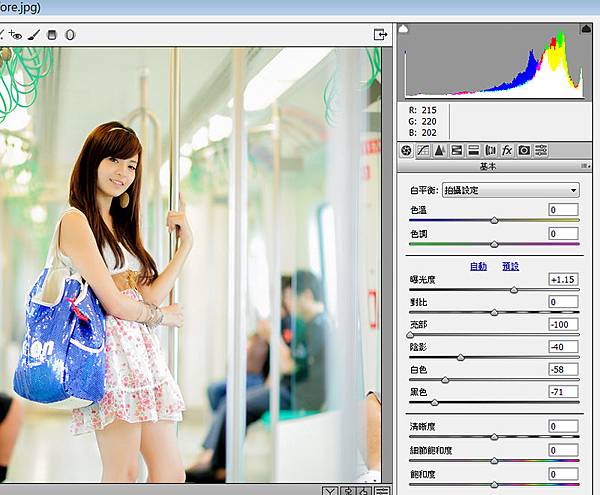The width and height of the screenshot is (600, 495).
Task: Click the 白色 whites value field
Action: [x=563, y=370]
